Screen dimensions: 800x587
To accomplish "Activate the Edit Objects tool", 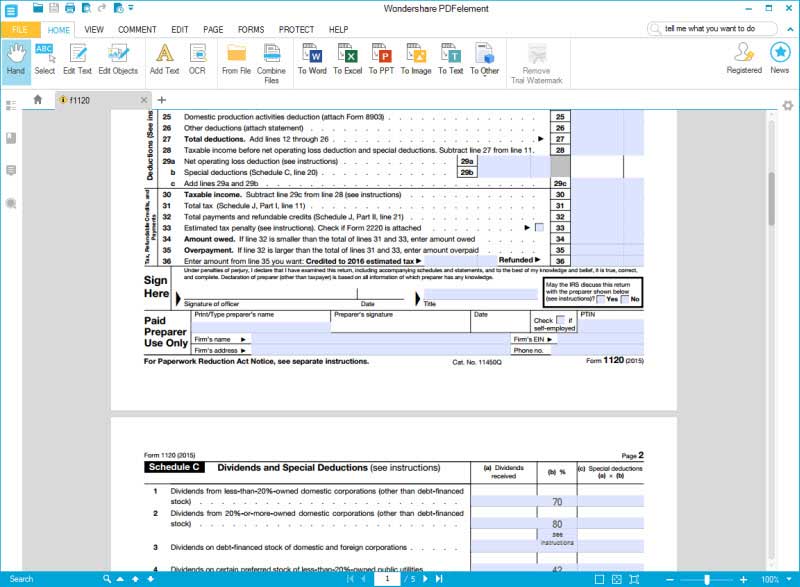I will (x=118, y=60).
